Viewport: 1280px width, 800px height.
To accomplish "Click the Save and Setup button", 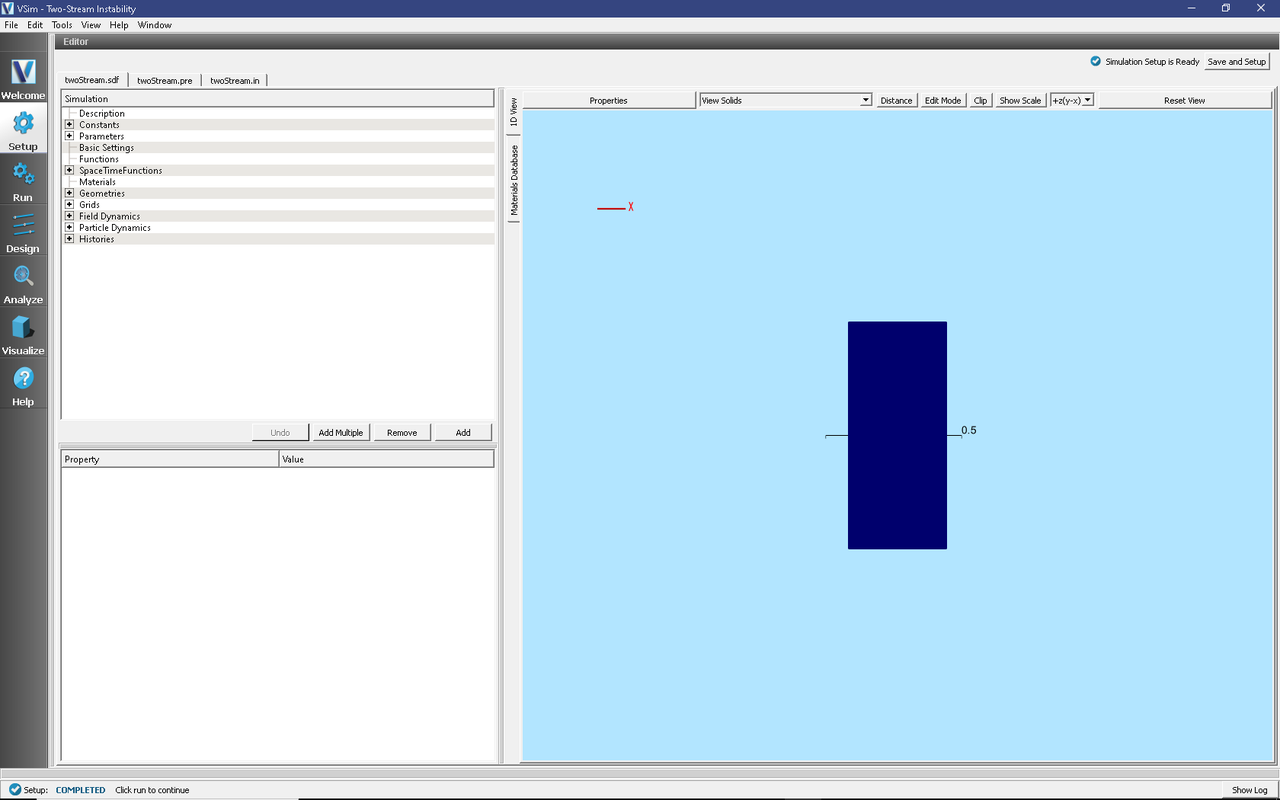I will click(1236, 61).
